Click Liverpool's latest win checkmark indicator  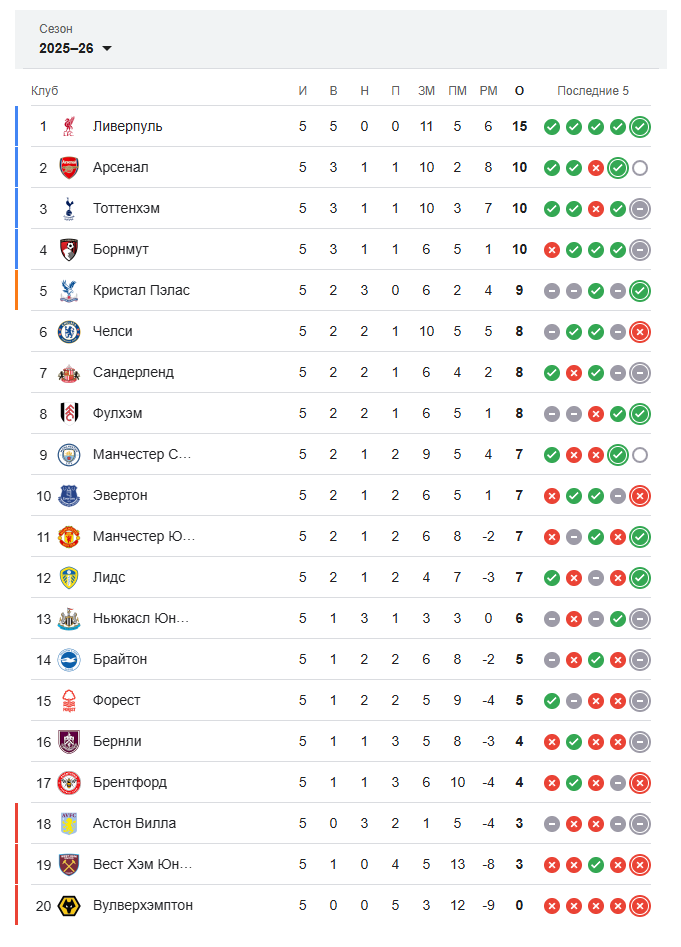[640, 127]
